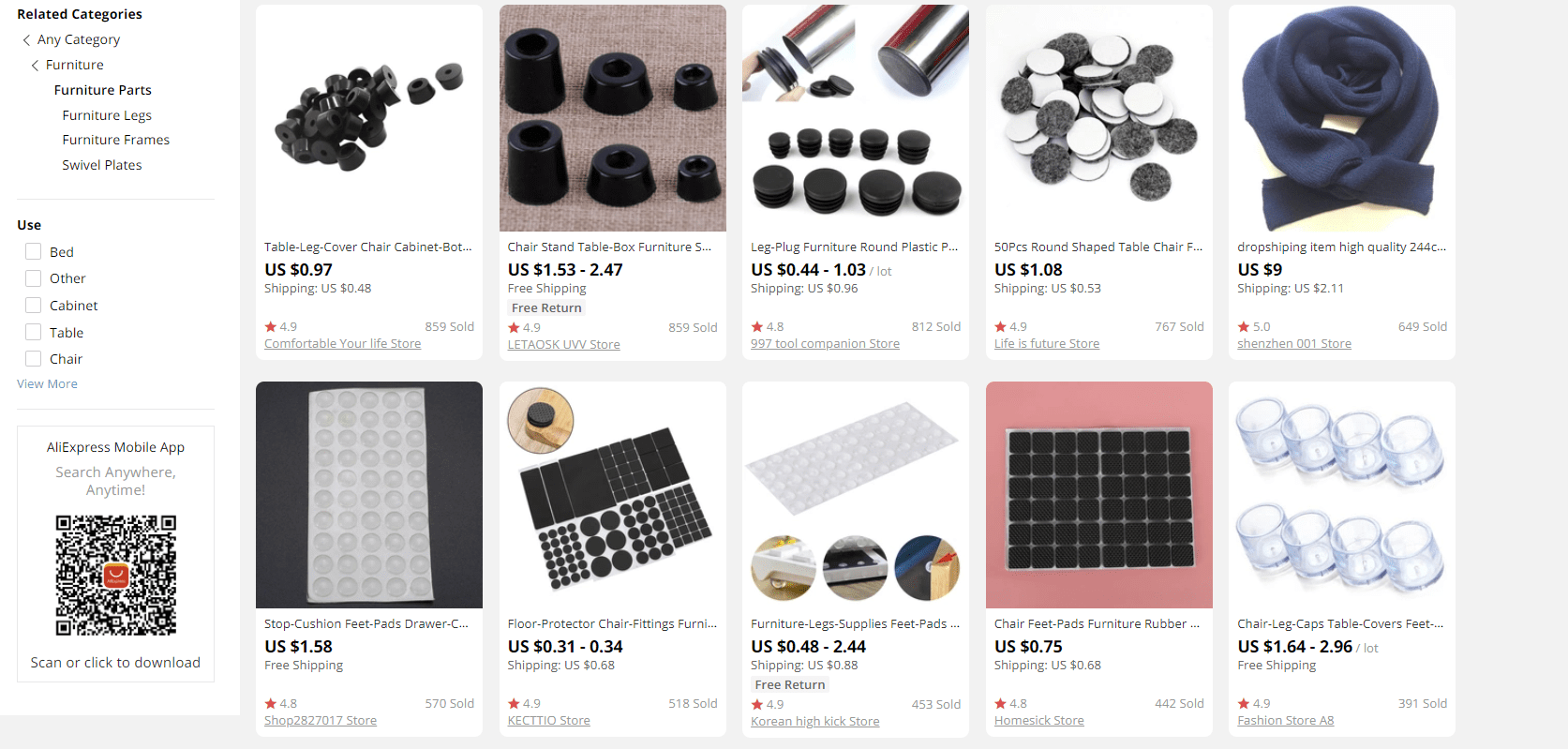This screenshot has height=749, width=1568.
Task: Open black rubber feet on pink image
Action: tap(1099, 495)
